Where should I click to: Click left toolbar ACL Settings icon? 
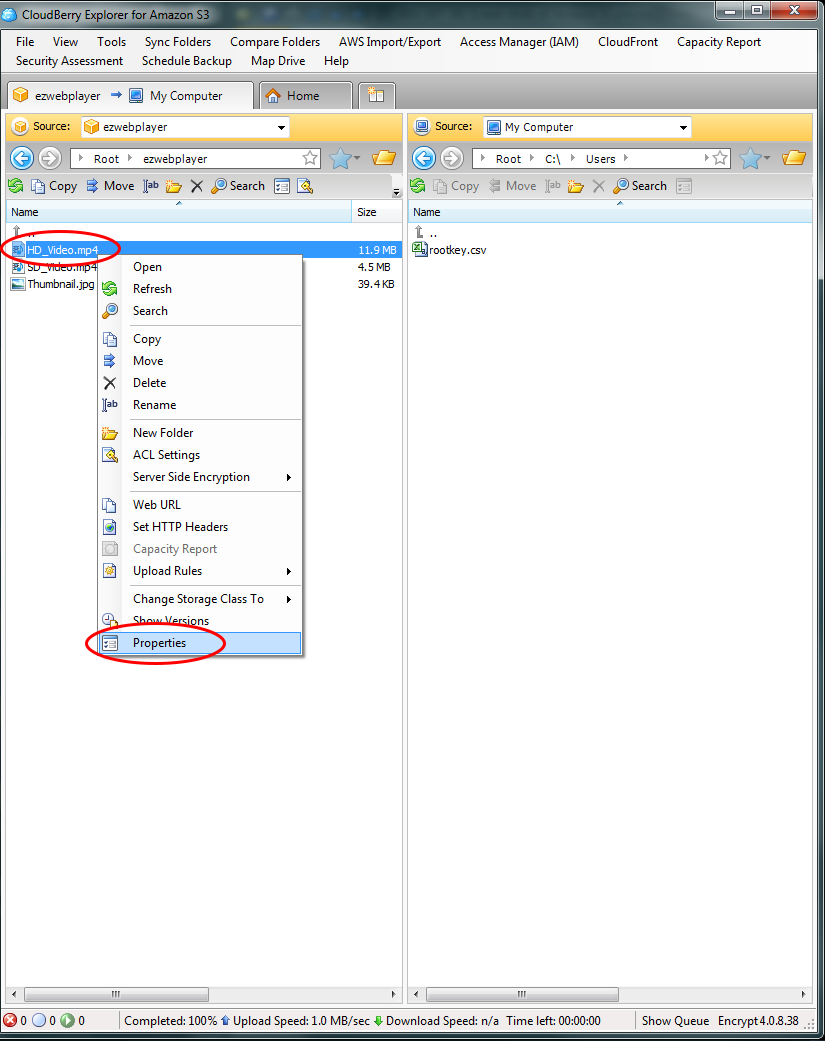point(305,186)
